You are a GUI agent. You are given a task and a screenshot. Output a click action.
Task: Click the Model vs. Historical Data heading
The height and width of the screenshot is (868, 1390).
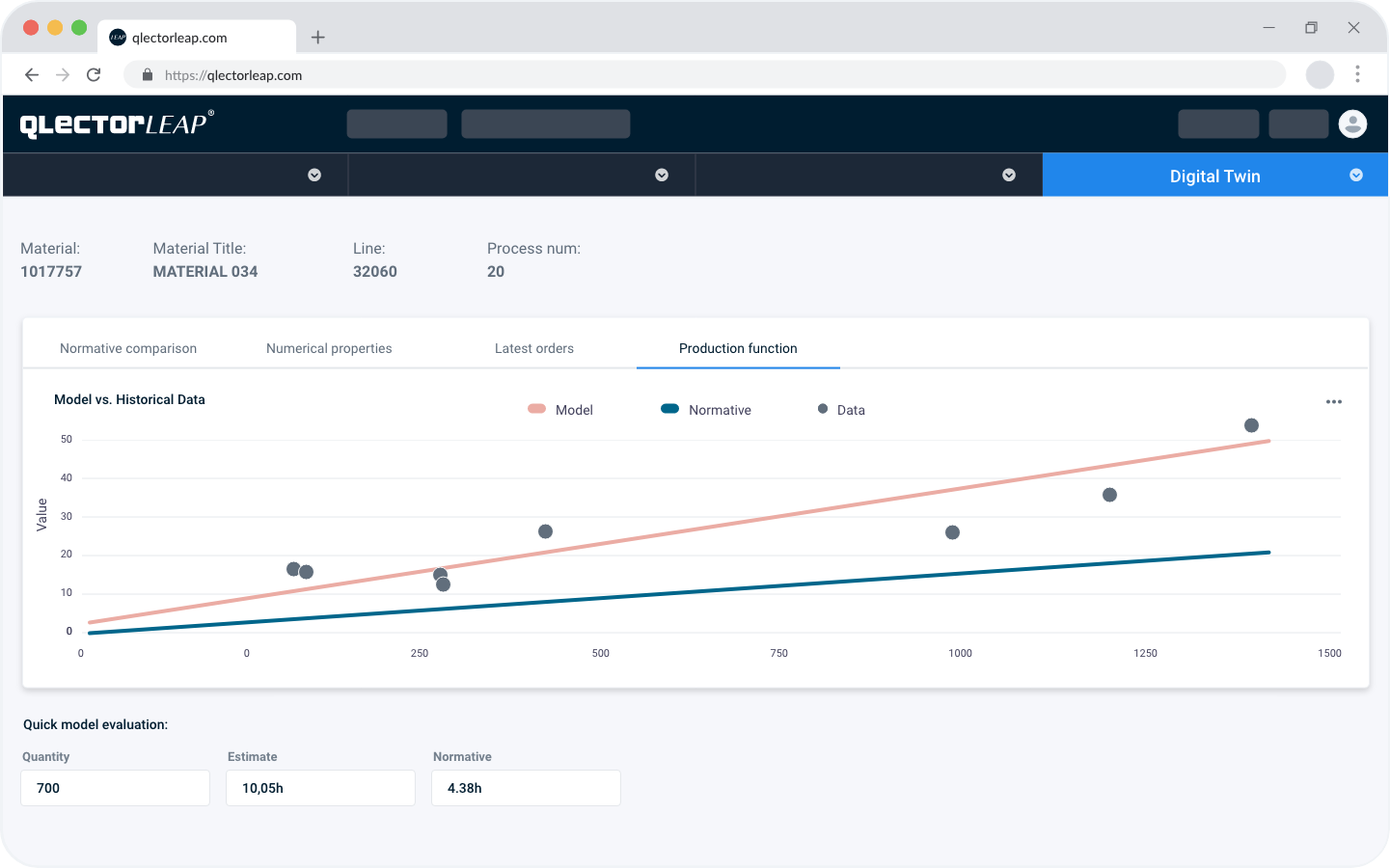(129, 399)
